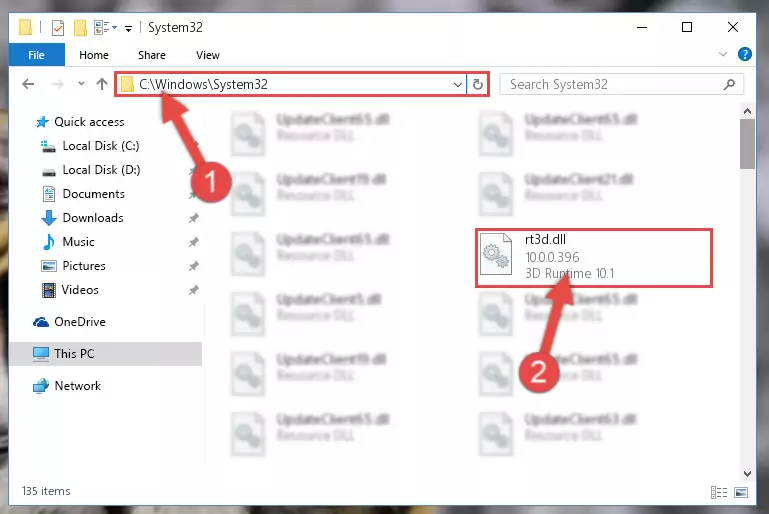This screenshot has height=514, width=769.
Task: Go back using the Back arrow
Action: point(28,84)
